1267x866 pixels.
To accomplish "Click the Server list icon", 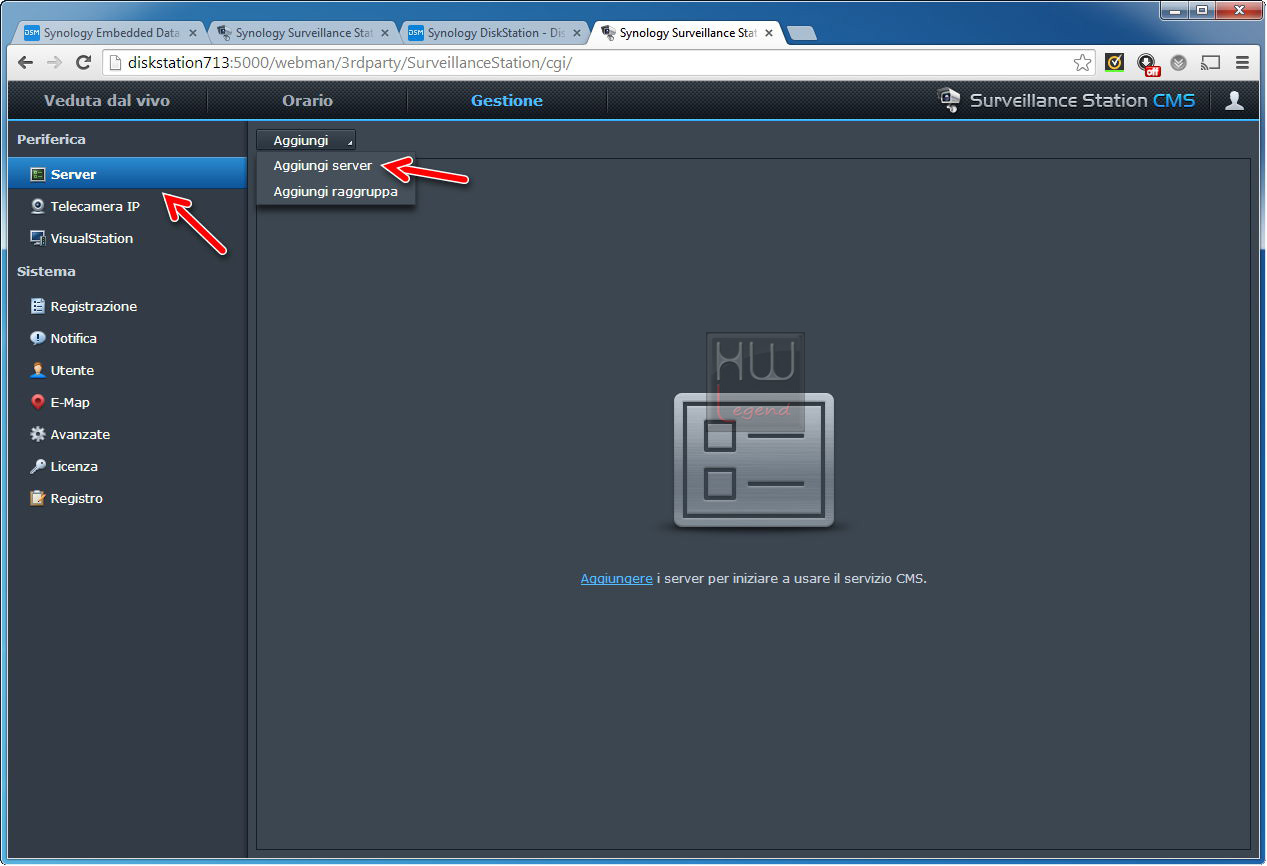I will pos(38,174).
